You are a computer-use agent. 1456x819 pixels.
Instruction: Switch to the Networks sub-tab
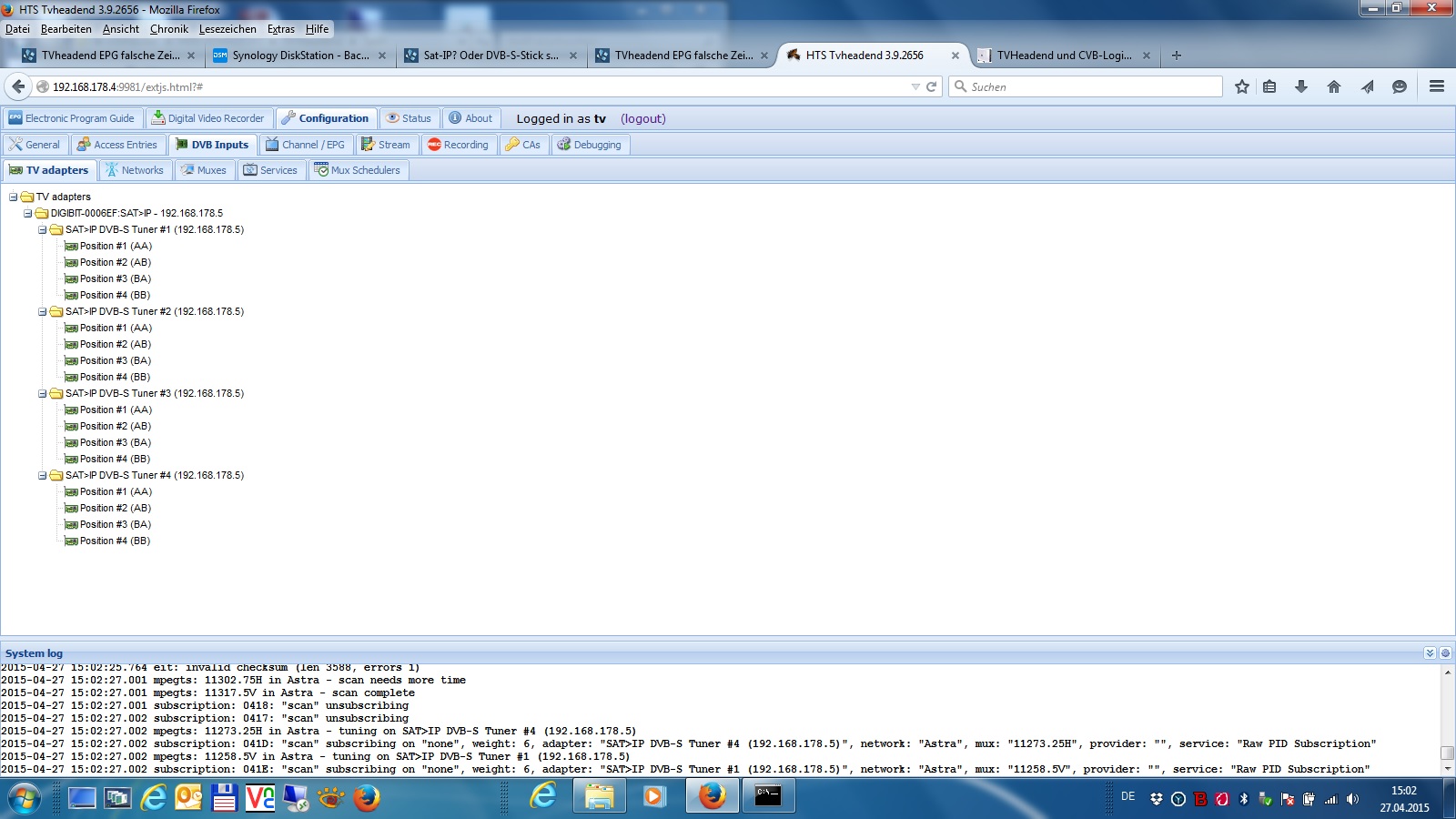[135, 170]
